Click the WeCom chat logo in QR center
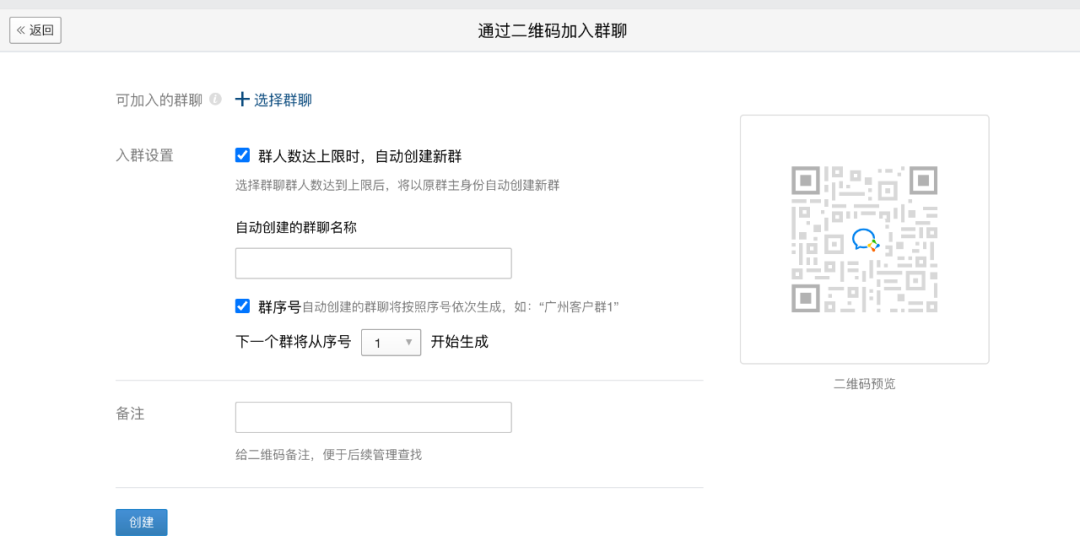1080x552 pixels. click(865, 240)
